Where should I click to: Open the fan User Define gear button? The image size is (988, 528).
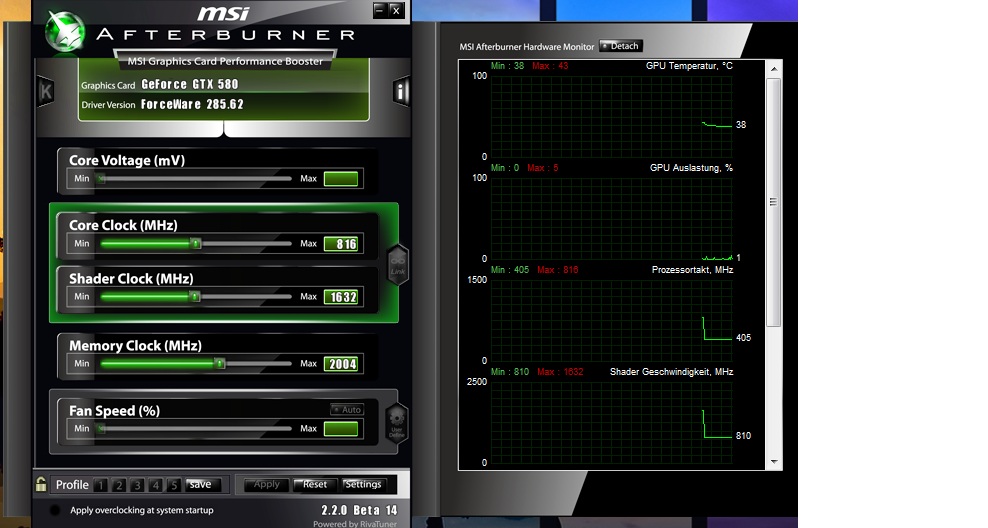tap(396, 423)
